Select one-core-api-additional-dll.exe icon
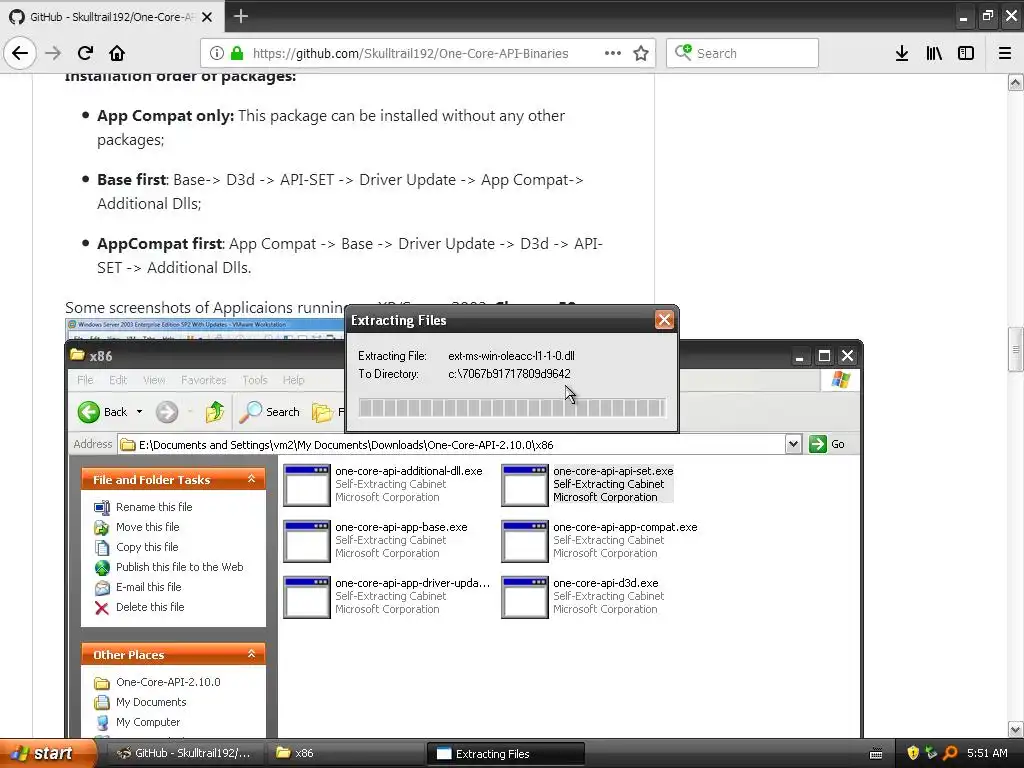Screen dimensions: 1024x768 pyautogui.click(x=307, y=485)
